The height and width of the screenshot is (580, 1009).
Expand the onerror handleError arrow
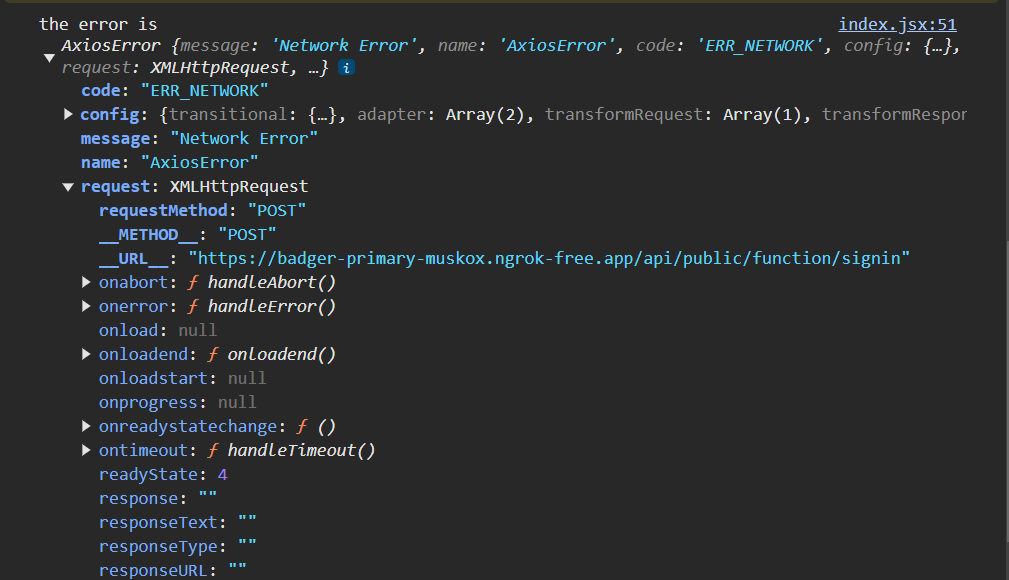(x=87, y=307)
